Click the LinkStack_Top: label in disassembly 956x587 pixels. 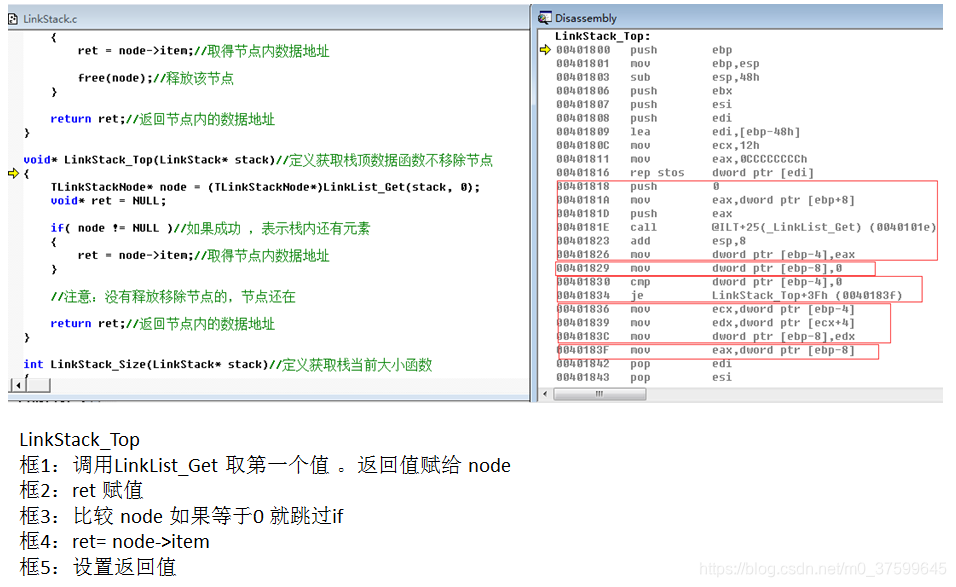[602, 36]
